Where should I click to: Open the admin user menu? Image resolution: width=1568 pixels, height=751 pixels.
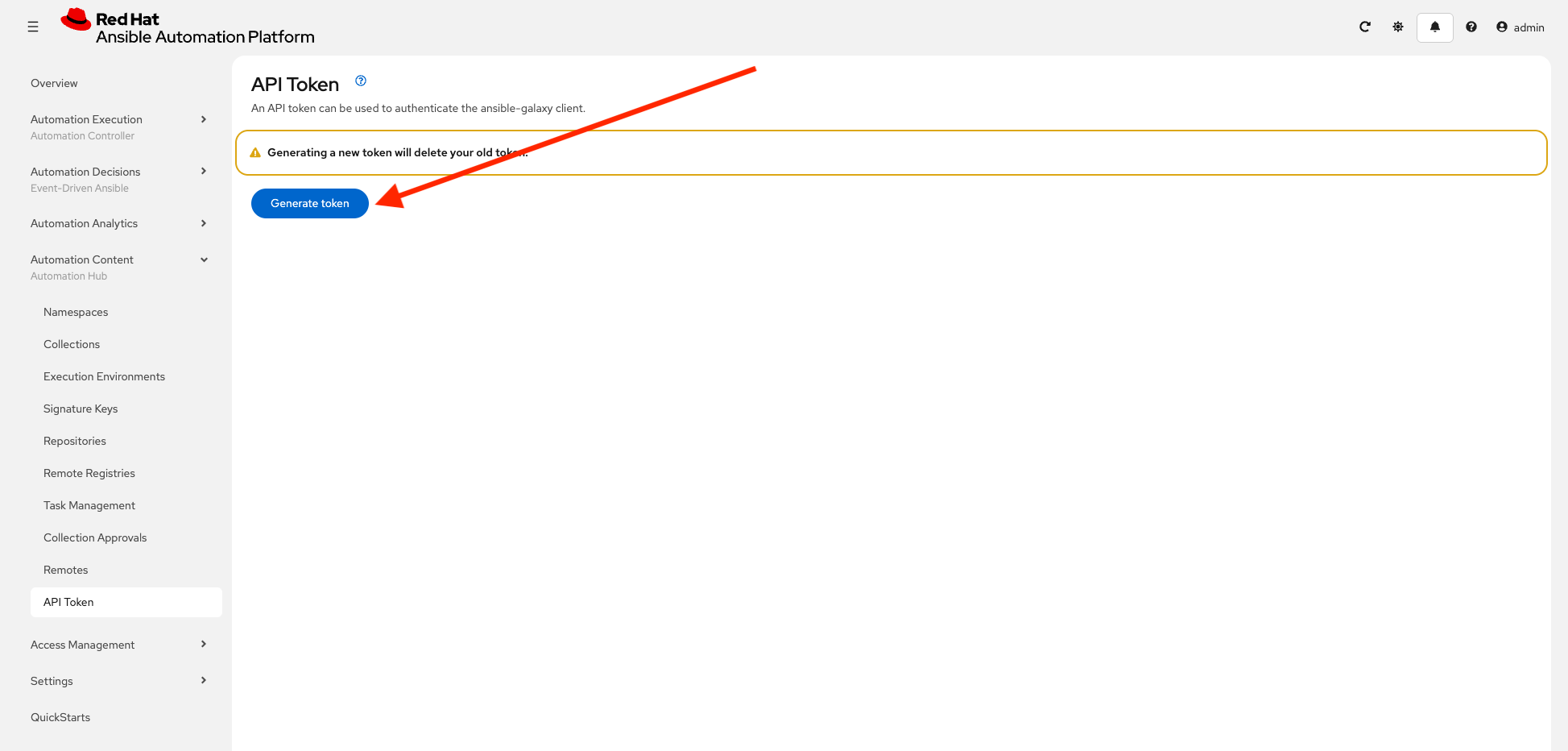pyautogui.click(x=1520, y=27)
